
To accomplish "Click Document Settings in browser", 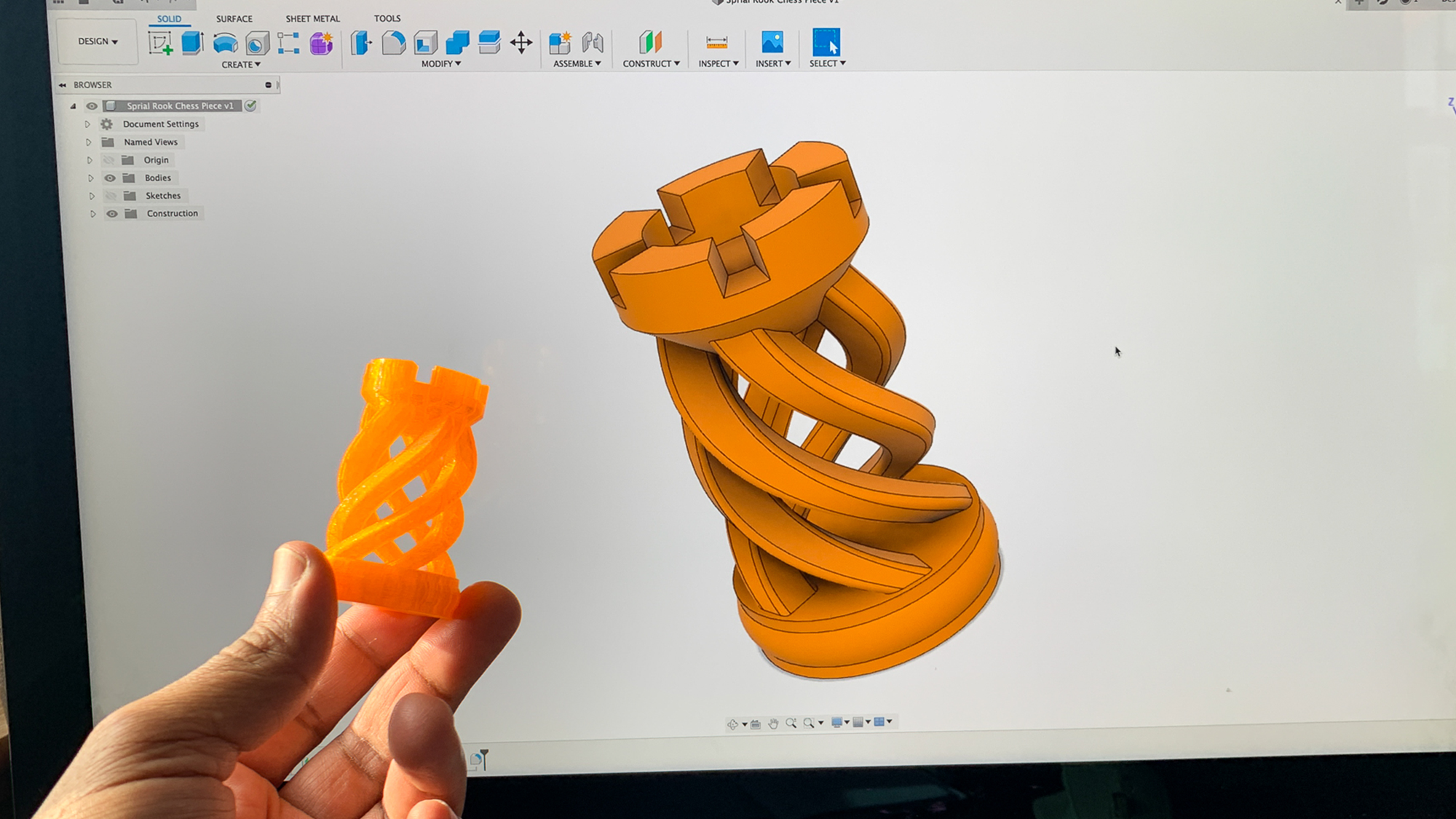I will pos(160,124).
